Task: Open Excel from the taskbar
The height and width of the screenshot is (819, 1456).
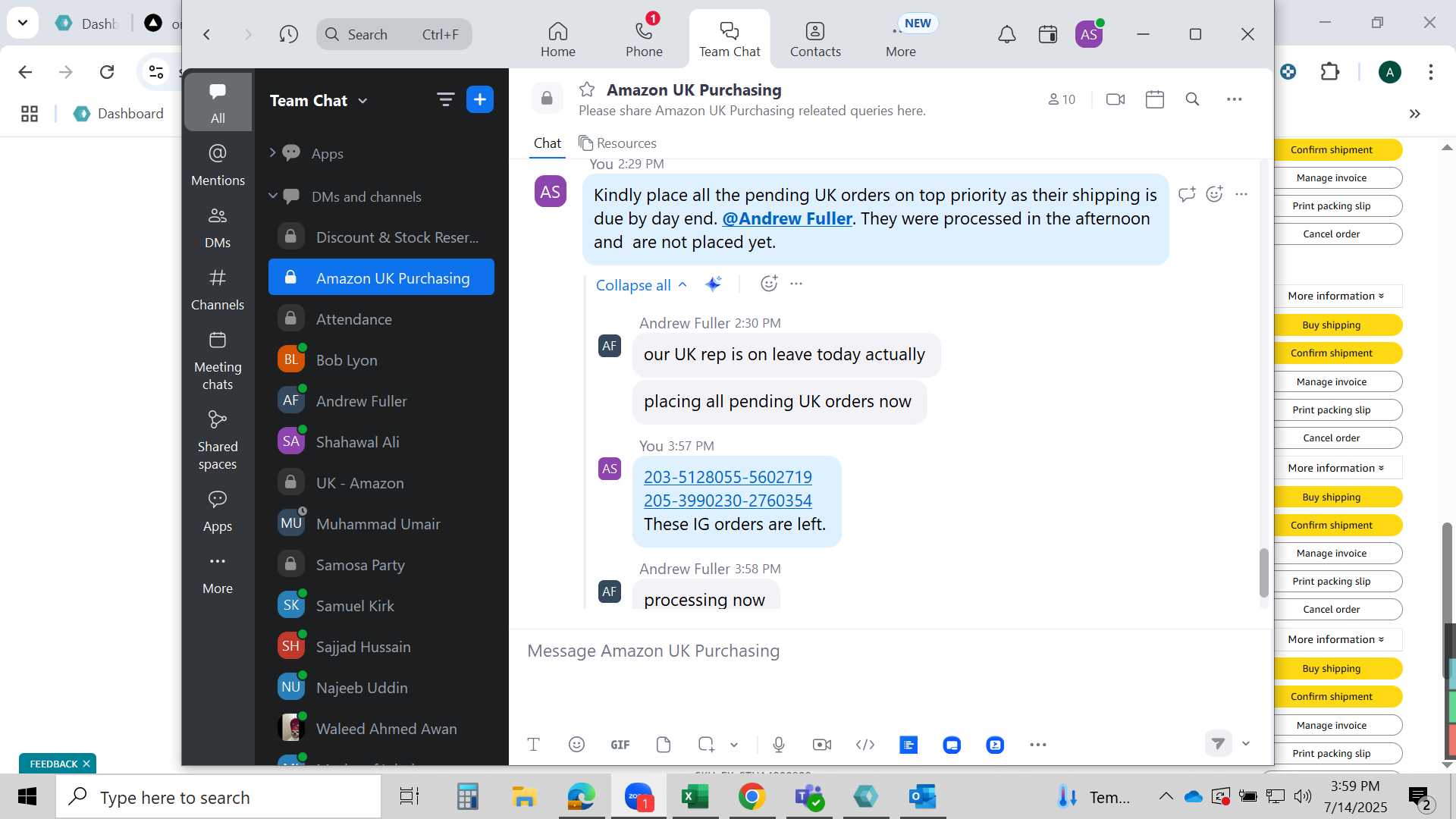Action: click(695, 796)
